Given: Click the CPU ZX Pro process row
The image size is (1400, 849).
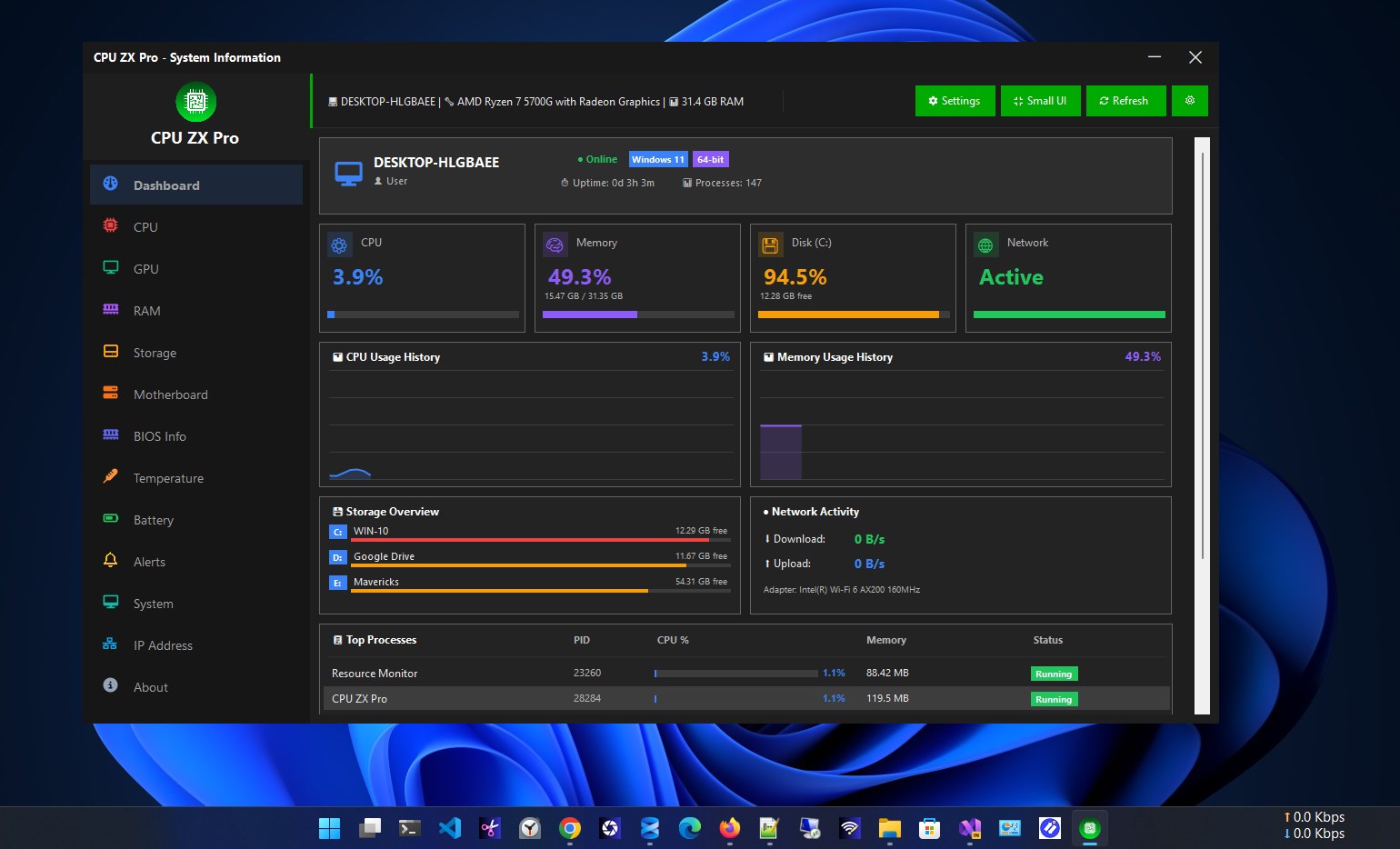Looking at the screenshot, I should [745, 698].
